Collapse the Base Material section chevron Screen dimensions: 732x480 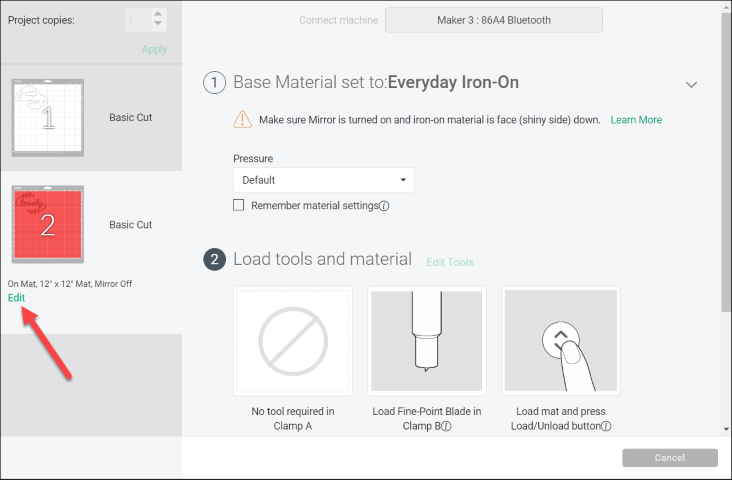coord(691,85)
